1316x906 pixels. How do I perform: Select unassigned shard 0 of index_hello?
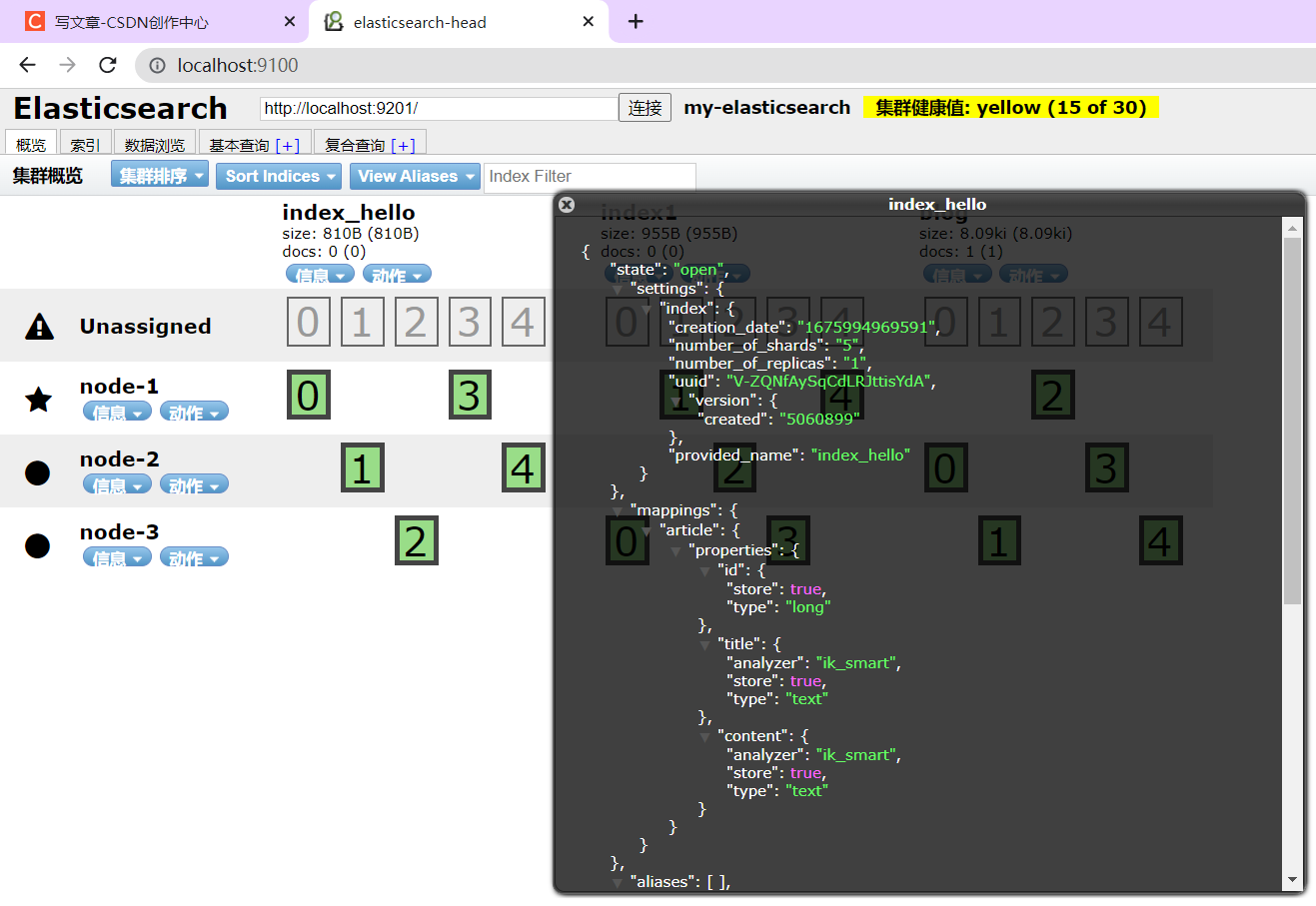point(308,322)
